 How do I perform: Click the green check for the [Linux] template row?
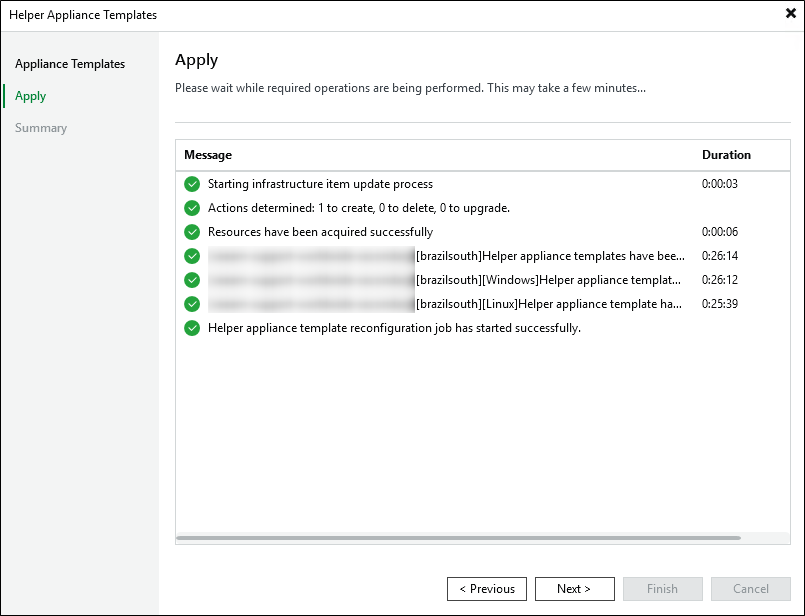click(x=192, y=304)
